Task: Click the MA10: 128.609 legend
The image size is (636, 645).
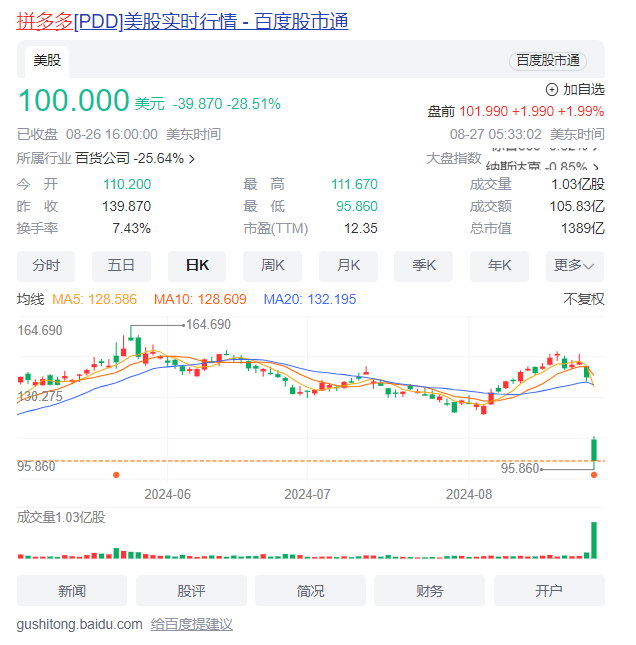Action: pos(200,299)
